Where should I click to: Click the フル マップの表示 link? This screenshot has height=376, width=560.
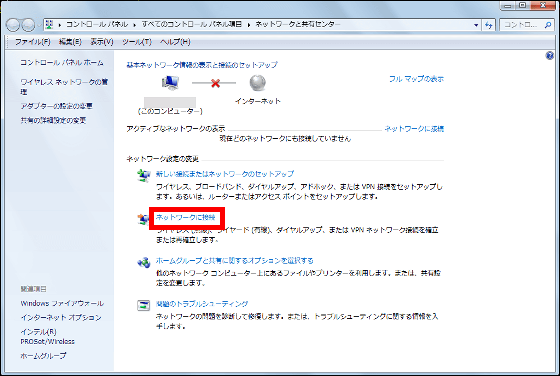[416, 79]
